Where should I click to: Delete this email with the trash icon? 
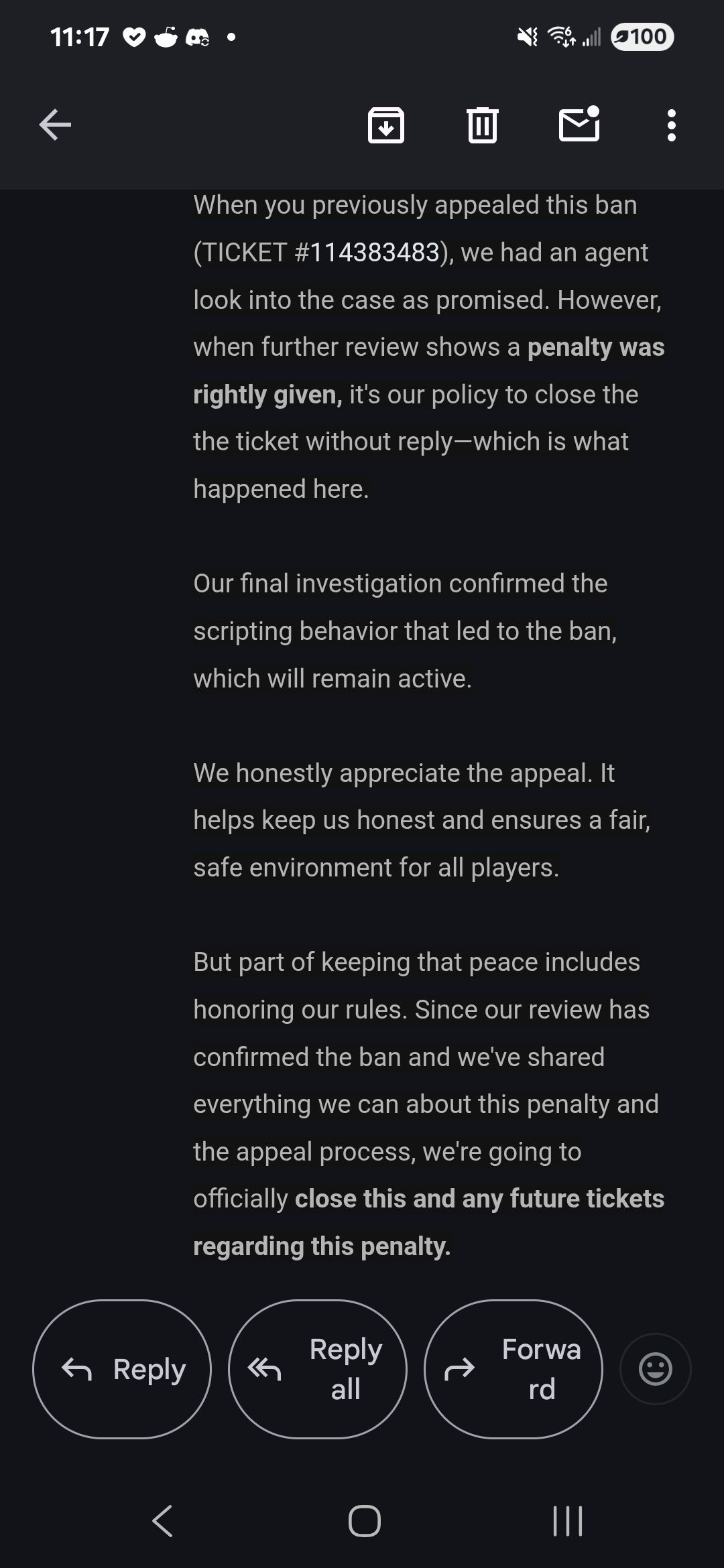pos(482,125)
